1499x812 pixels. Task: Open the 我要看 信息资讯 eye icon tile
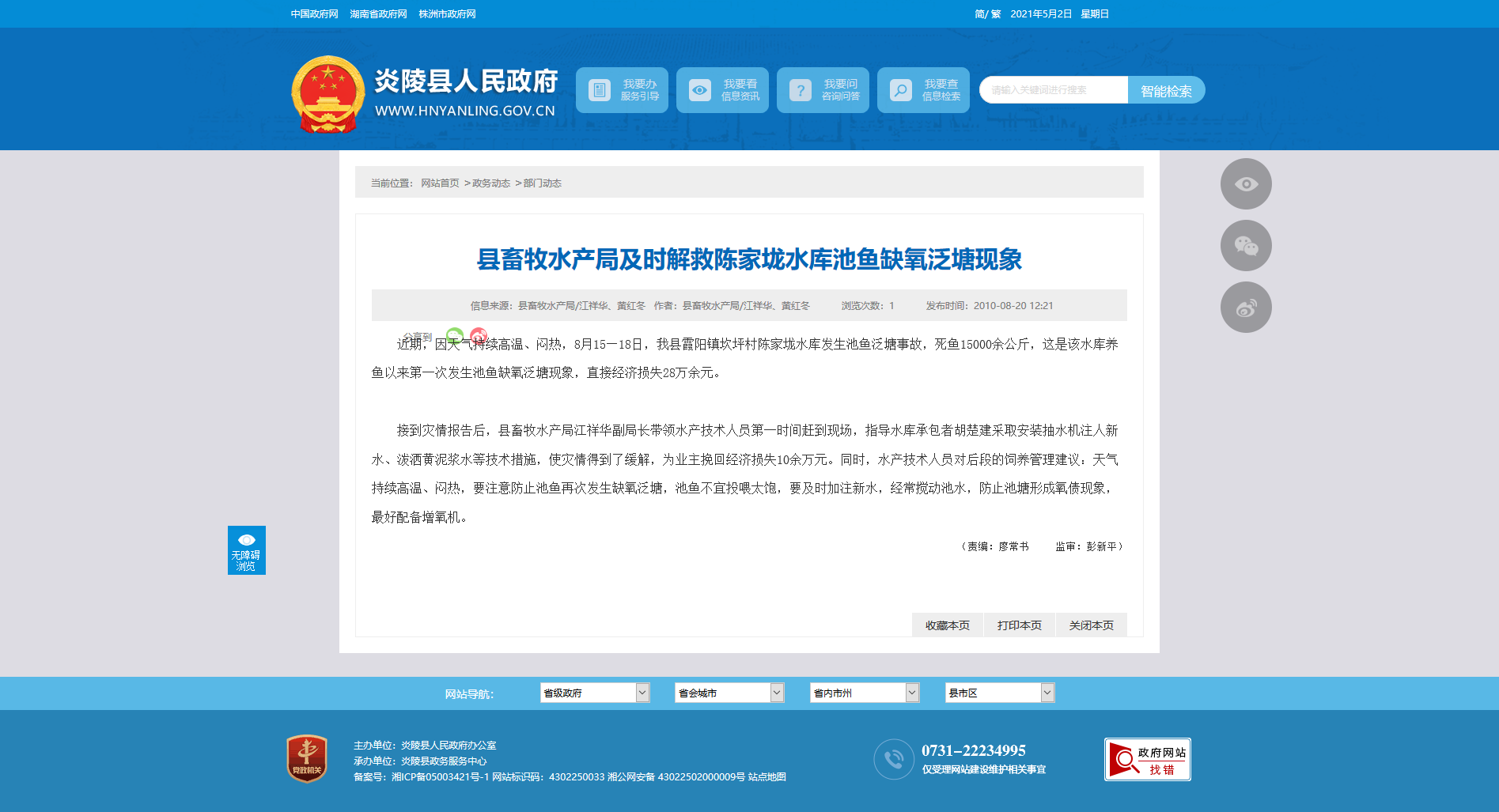click(x=722, y=90)
